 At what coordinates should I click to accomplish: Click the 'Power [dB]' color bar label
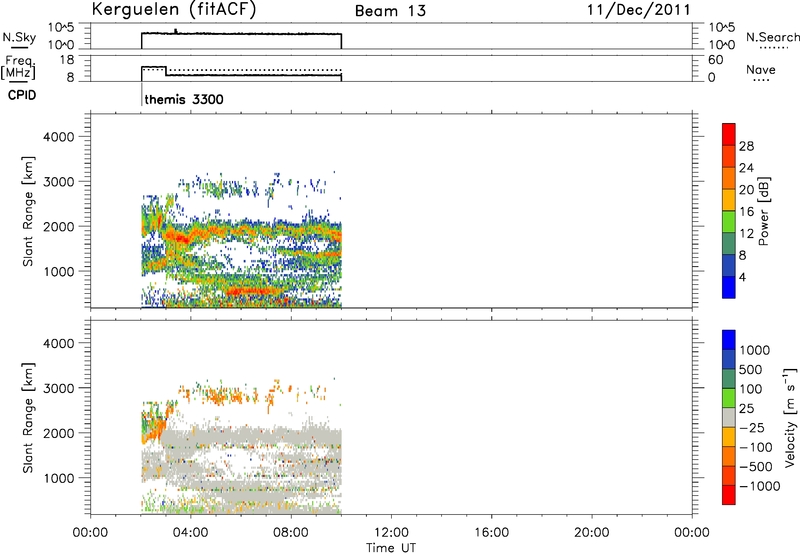pyautogui.click(x=763, y=211)
